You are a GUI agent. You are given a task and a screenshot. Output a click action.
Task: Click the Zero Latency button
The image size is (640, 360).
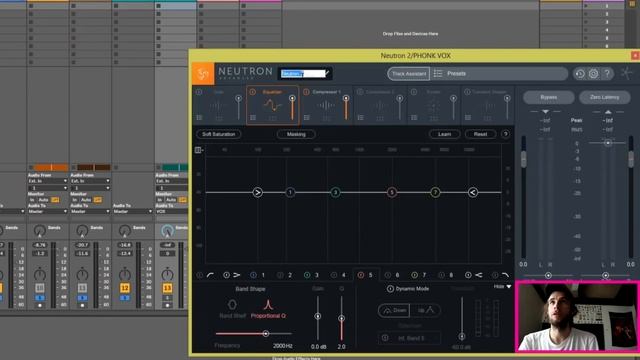(604, 97)
